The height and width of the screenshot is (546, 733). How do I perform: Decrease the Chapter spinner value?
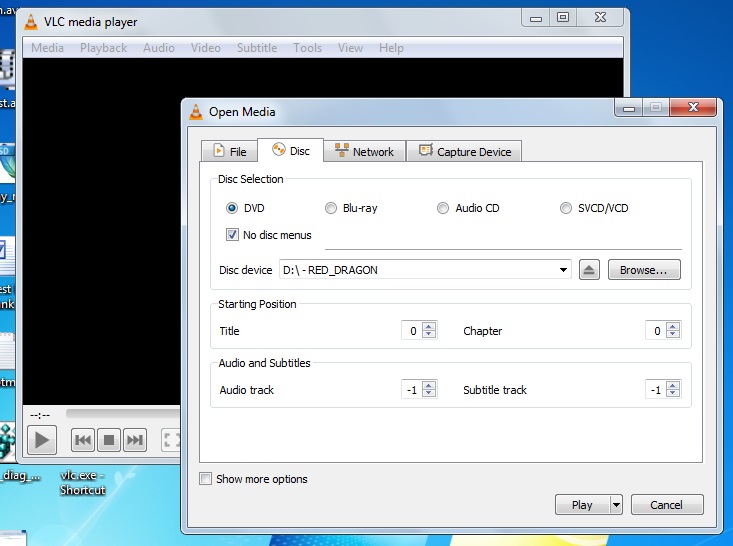[673, 334]
